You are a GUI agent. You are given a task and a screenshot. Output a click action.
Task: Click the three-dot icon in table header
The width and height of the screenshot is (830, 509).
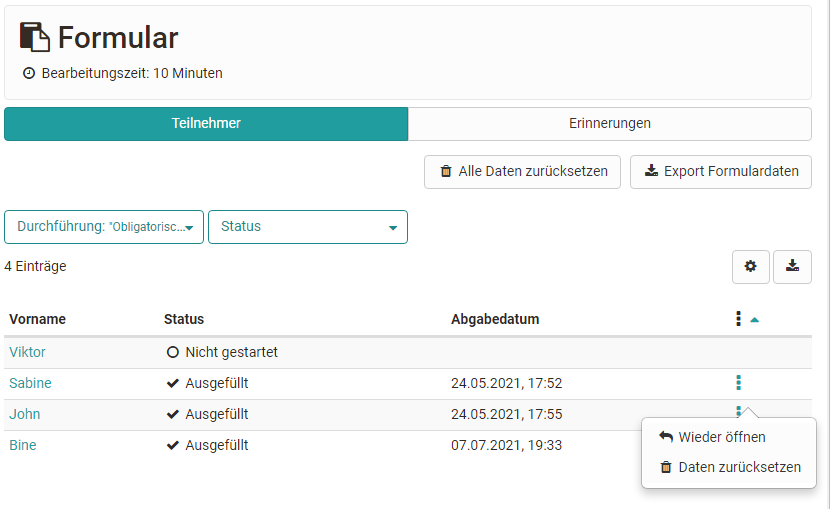click(x=738, y=319)
